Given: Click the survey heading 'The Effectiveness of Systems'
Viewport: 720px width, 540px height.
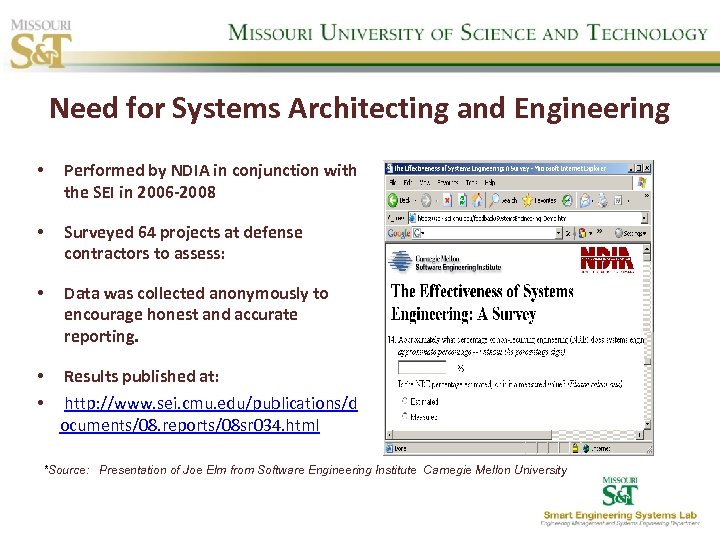Looking at the screenshot, I should click(x=482, y=291).
